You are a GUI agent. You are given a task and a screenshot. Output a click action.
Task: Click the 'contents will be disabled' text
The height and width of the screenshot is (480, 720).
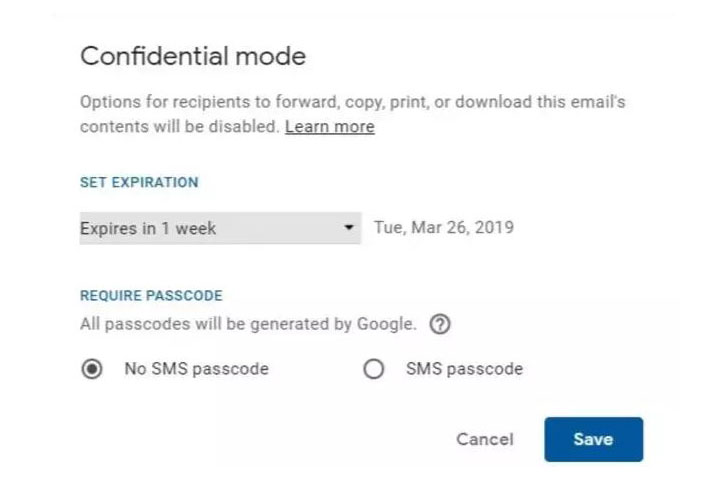pos(180,127)
